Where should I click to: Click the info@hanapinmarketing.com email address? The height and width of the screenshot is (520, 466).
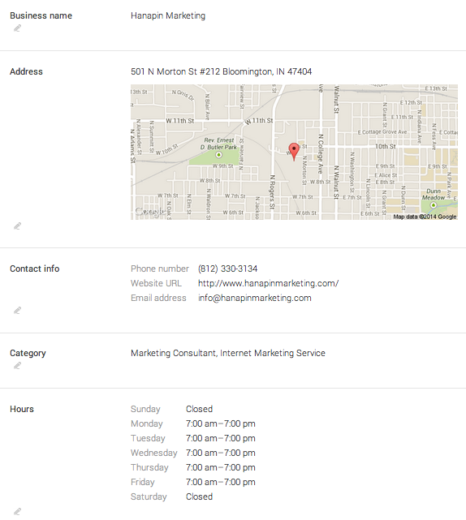(255, 298)
